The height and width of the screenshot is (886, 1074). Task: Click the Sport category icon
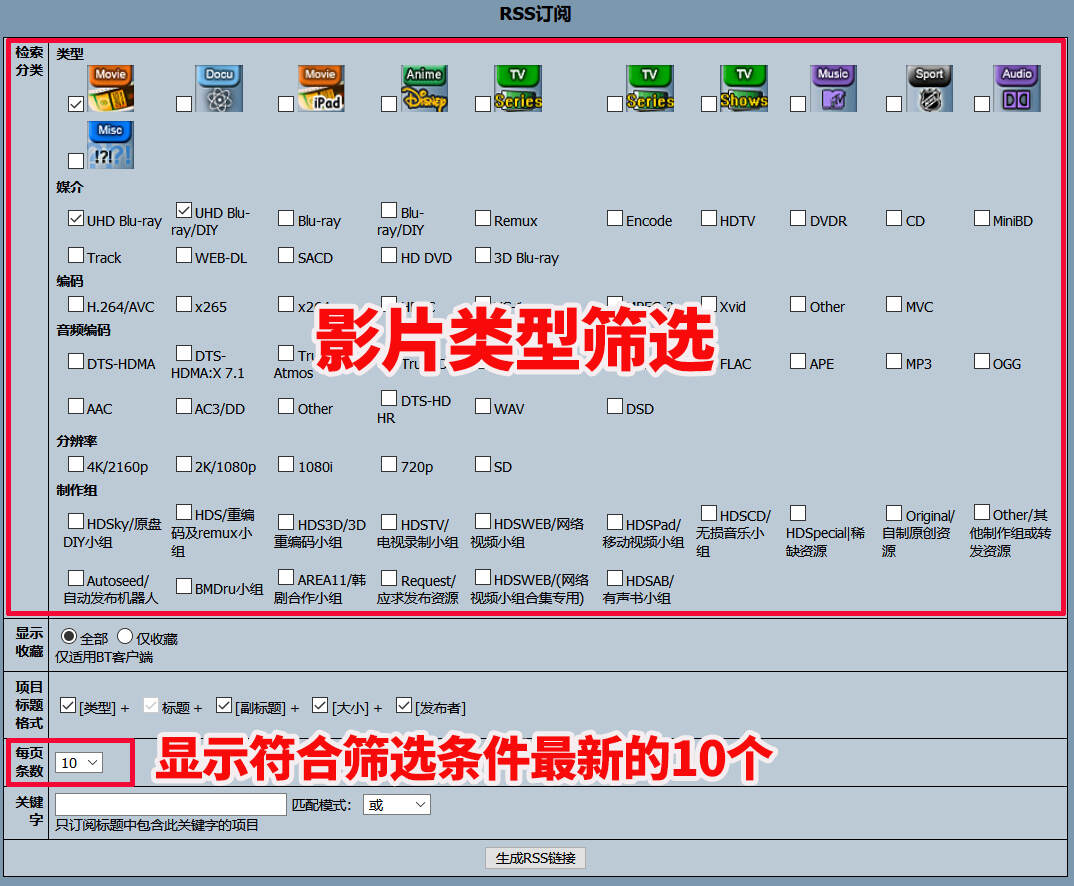[929, 88]
